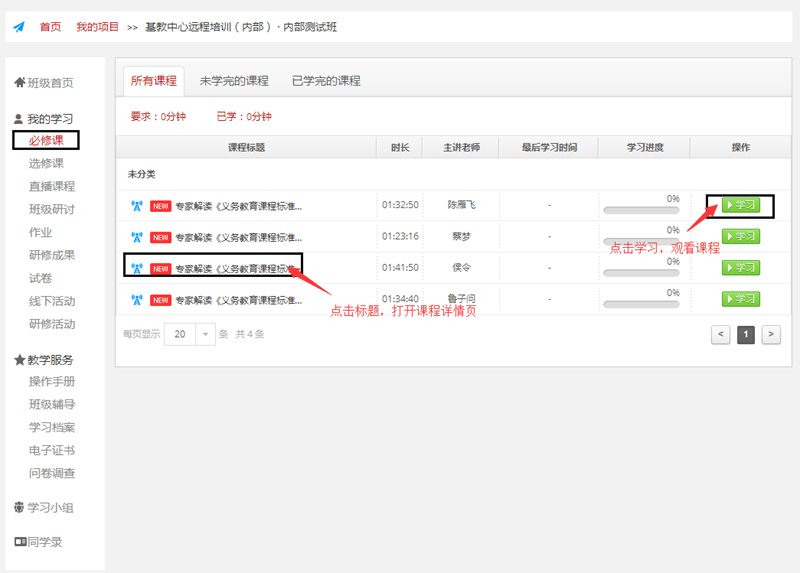The height and width of the screenshot is (573, 800).
Task: Click progress bar of 陈雁飞 course
Action: [641, 210]
